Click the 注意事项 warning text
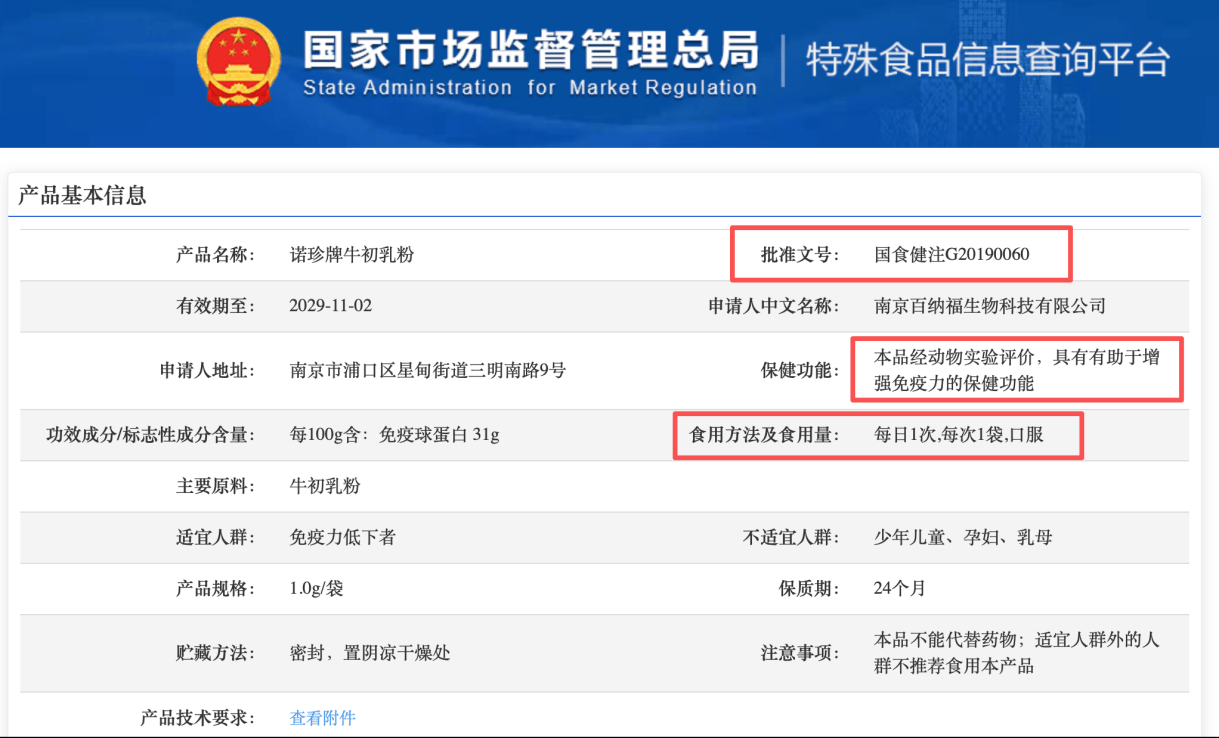The height and width of the screenshot is (738, 1219). click(x=1016, y=652)
